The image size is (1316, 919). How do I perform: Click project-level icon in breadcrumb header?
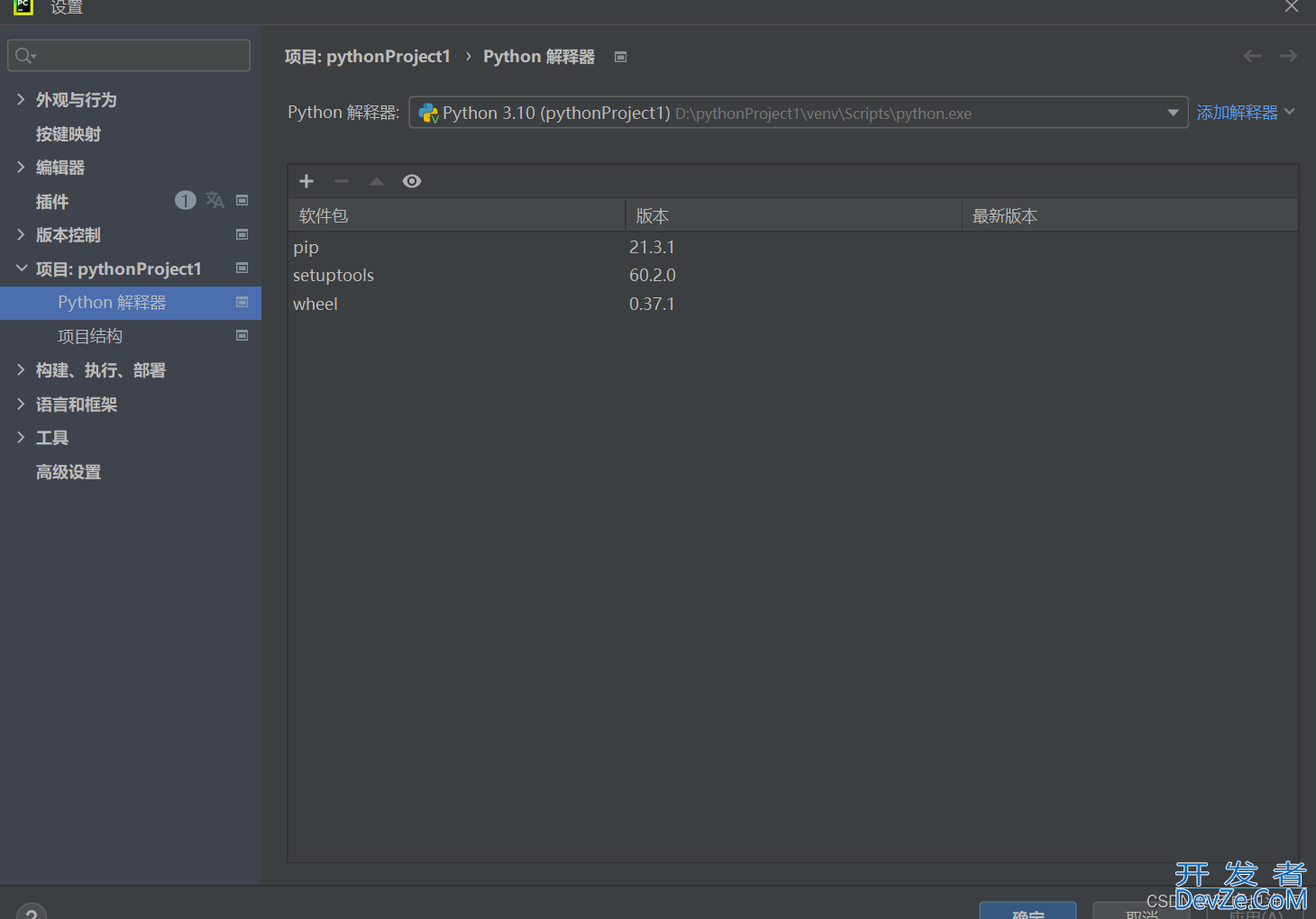coord(620,57)
